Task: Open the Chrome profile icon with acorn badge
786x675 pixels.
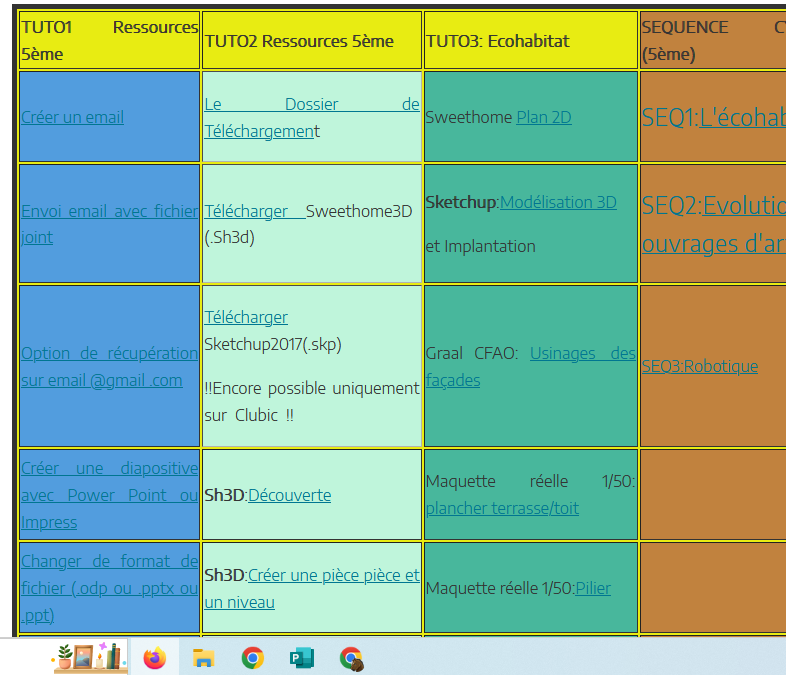Action: click(351, 659)
